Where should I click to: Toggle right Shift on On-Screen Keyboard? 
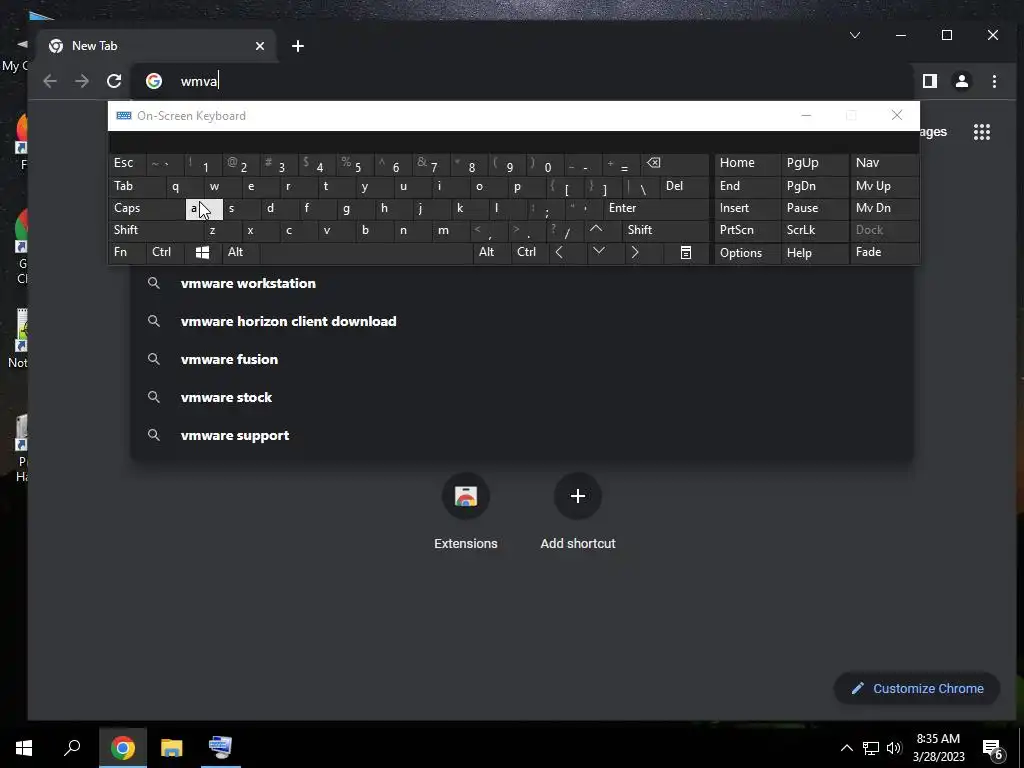tap(665, 230)
